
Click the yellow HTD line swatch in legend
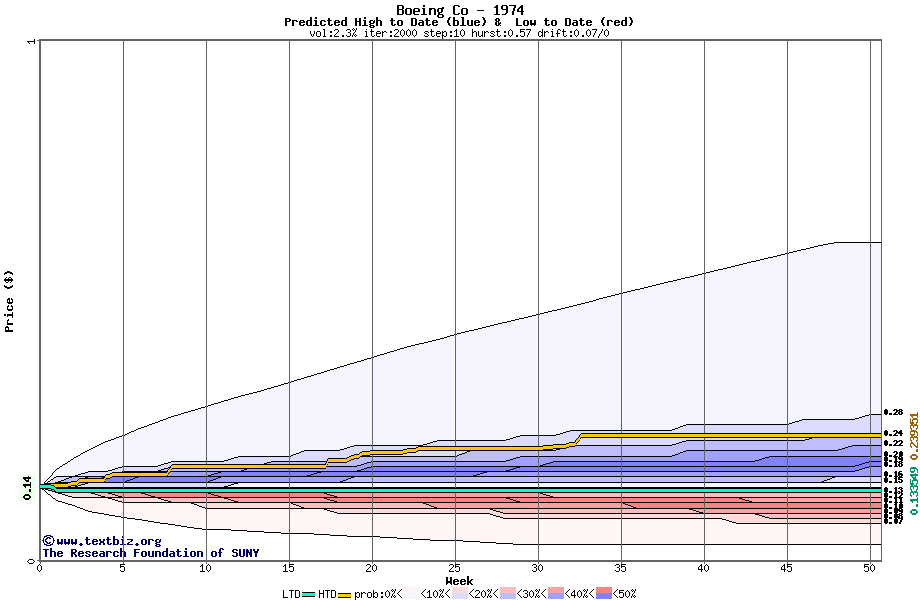pos(344,595)
